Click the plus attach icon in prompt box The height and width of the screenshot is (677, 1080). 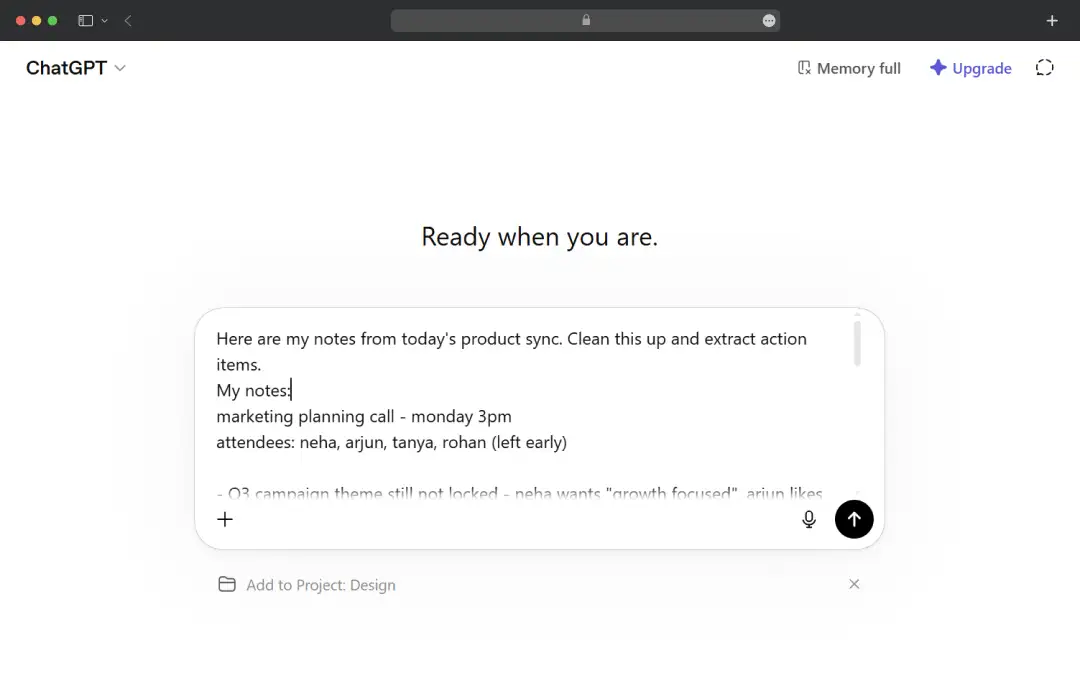tap(225, 519)
